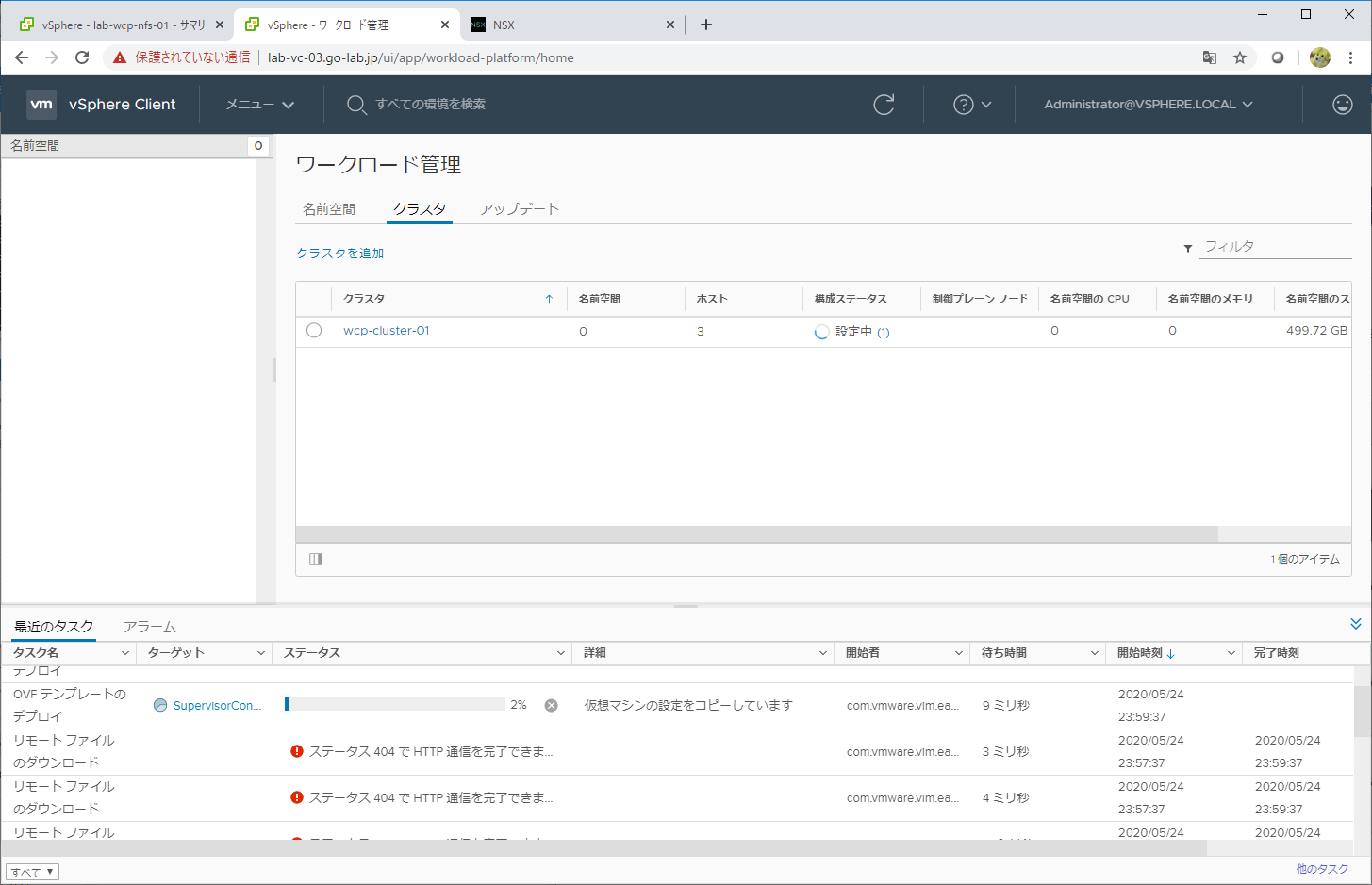The width and height of the screenshot is (1372, 885).
Task: Refresh the vSphere Client with the circular arrow
Action: pos(884,105)
